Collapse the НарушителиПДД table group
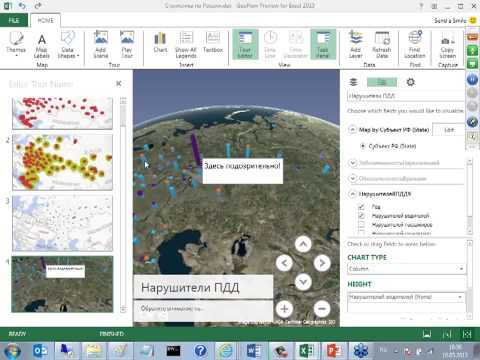 pyautogui.click(x=353, y=194)
